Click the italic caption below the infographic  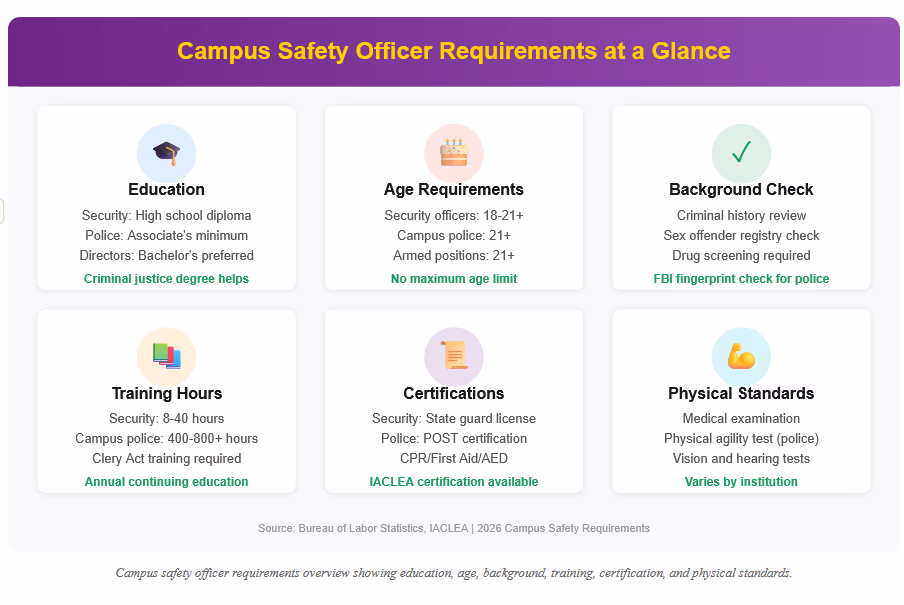pyautogui.click(x=453, y=573)
